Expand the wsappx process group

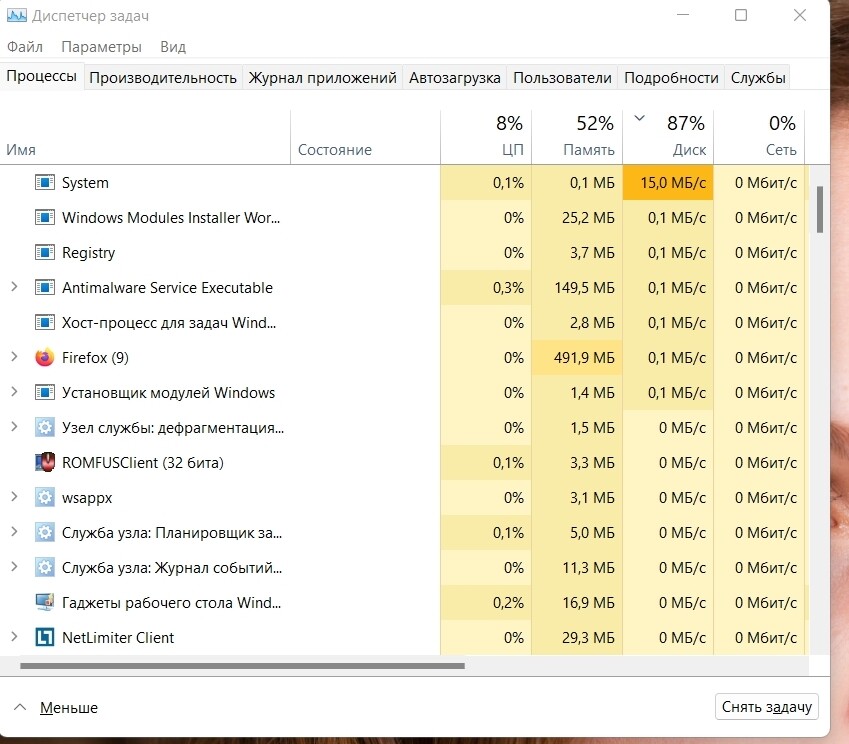point(15,497)
